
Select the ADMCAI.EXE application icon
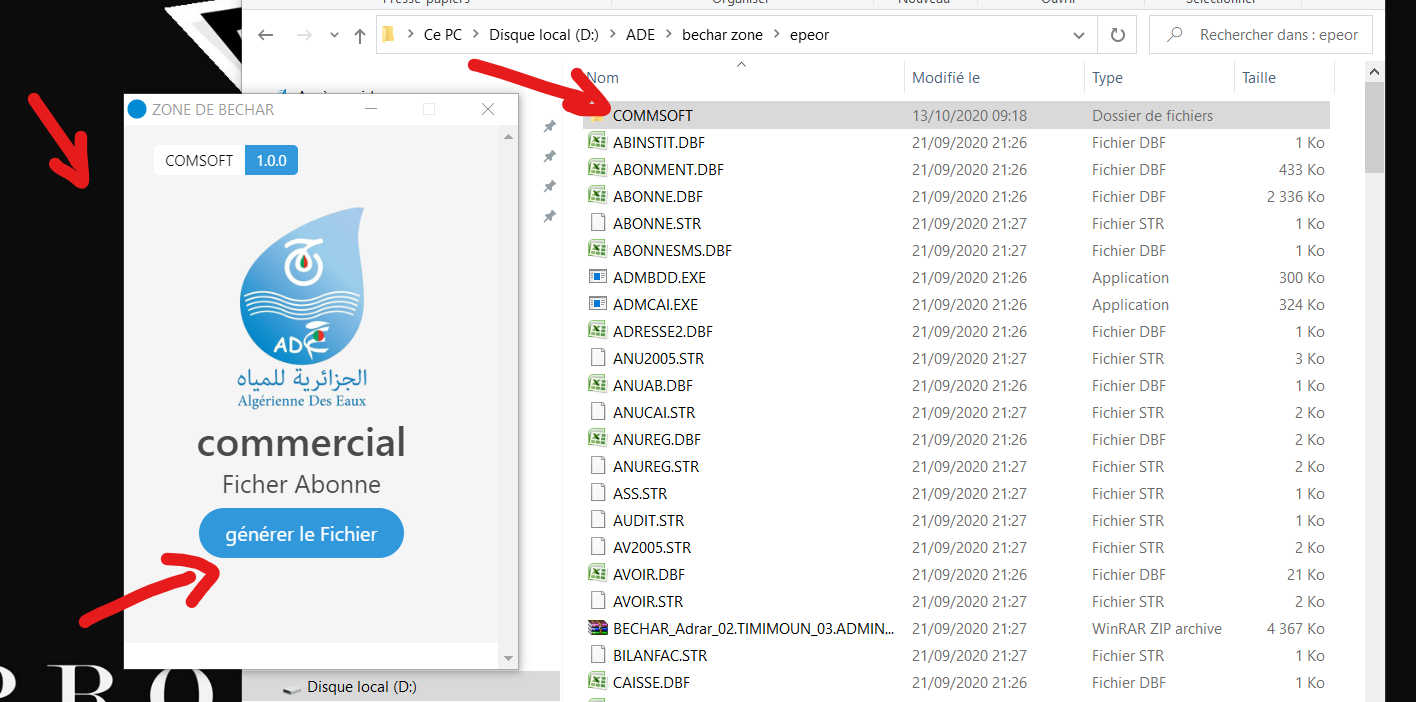click(x=596, y=304)
